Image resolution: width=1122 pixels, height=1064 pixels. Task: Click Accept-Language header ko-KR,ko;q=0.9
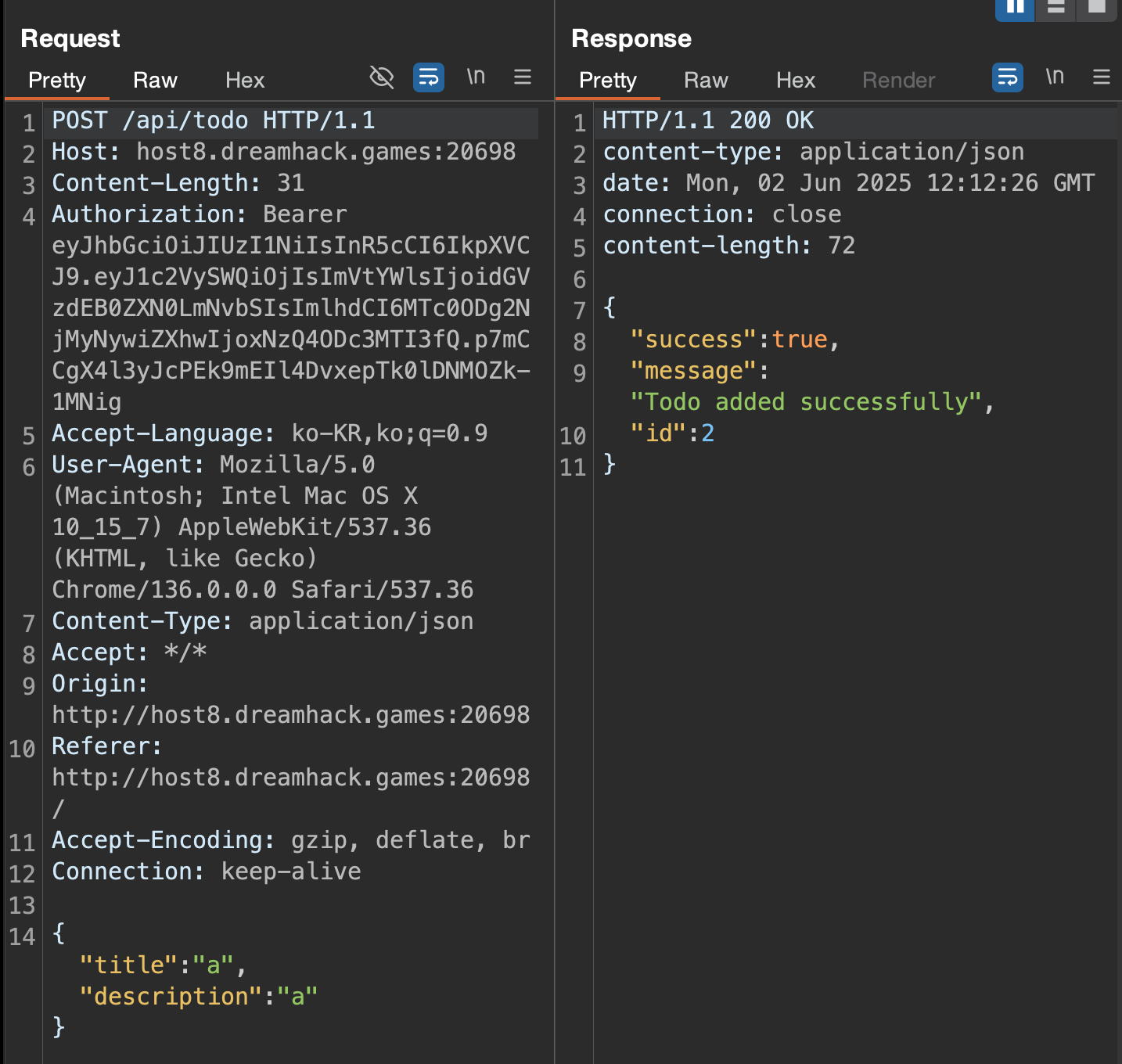click(270, 433)
